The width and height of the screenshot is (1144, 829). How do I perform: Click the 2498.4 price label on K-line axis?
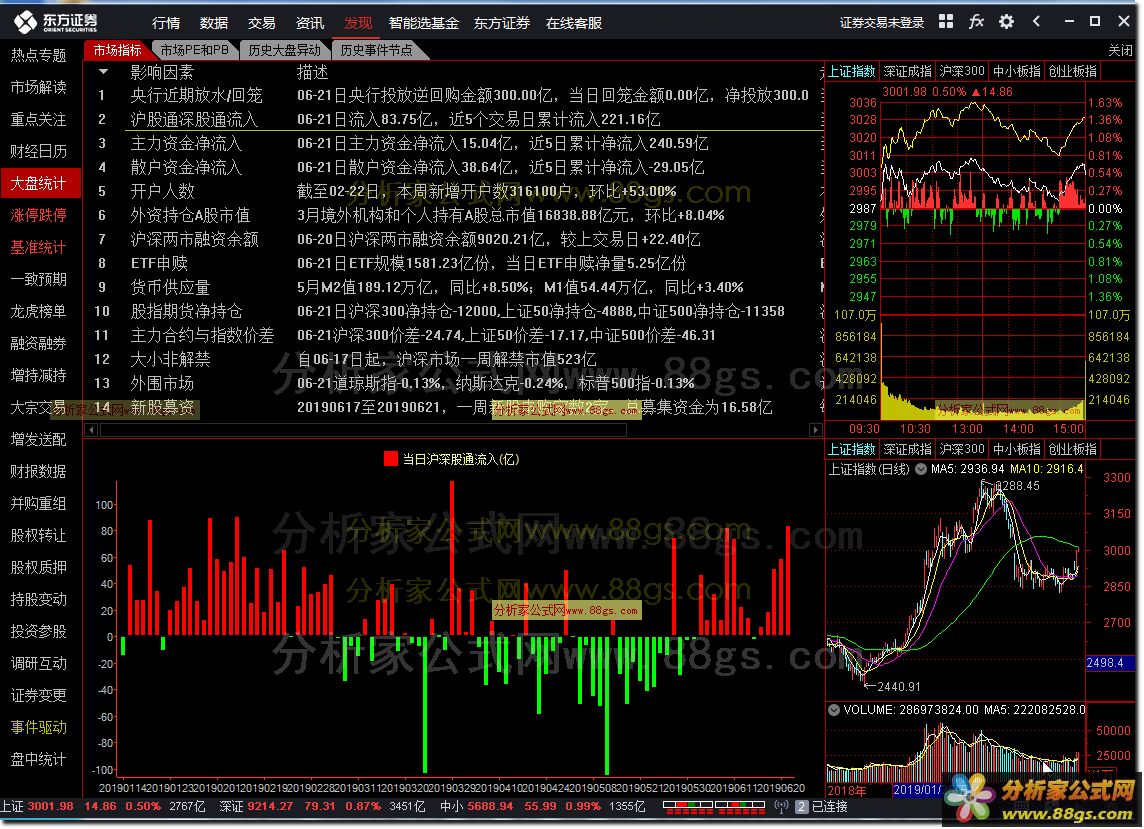pyautogui.click(x=1109, y=663)
